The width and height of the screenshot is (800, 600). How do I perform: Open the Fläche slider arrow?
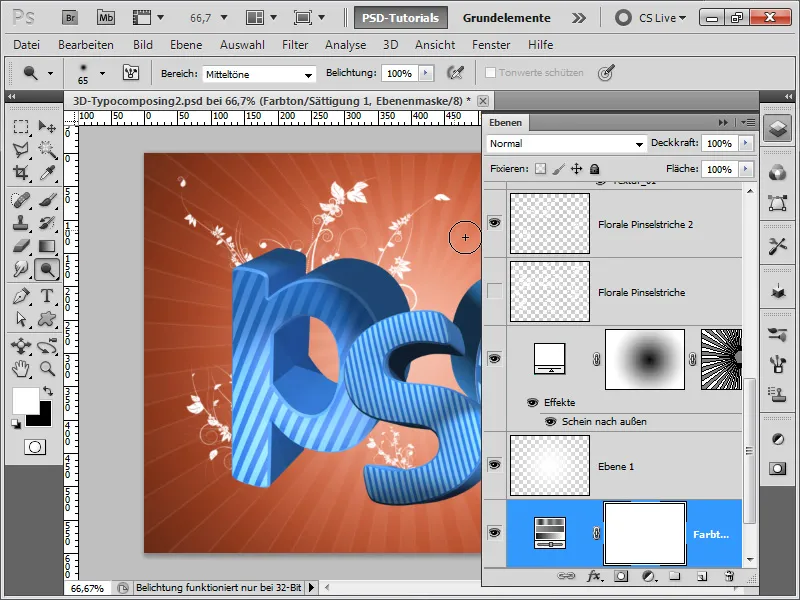(746, 169)
